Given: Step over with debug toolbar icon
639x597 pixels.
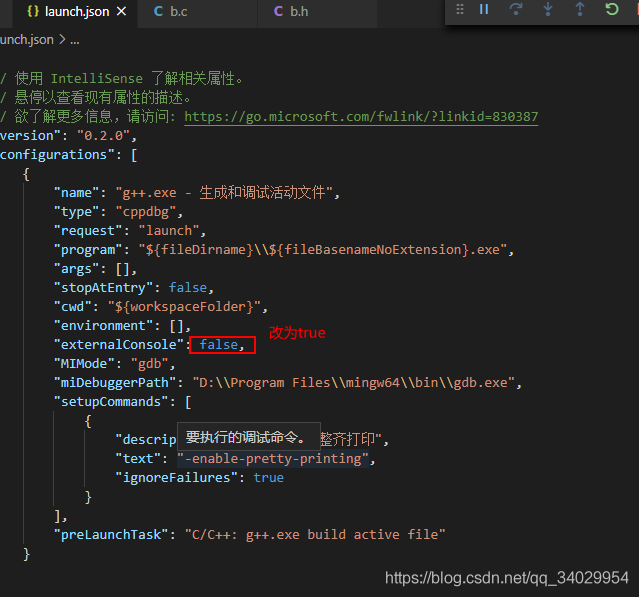Looking at the screenshot, I should point(516,9).
